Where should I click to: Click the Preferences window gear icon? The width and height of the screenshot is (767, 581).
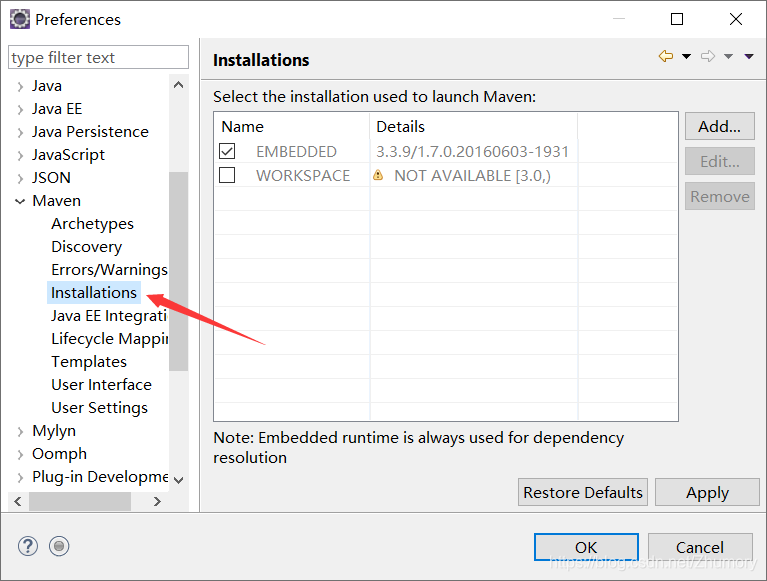20,19
